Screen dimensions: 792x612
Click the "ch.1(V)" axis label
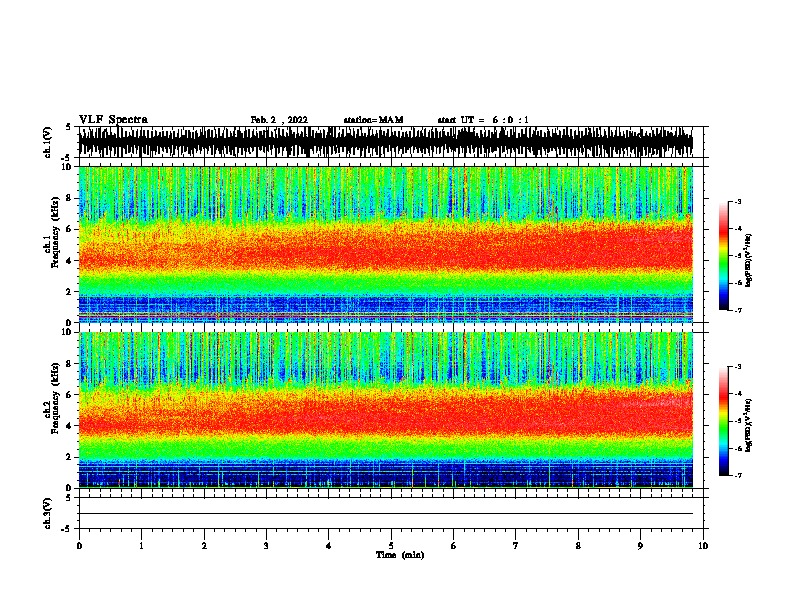tap(48, 142)
